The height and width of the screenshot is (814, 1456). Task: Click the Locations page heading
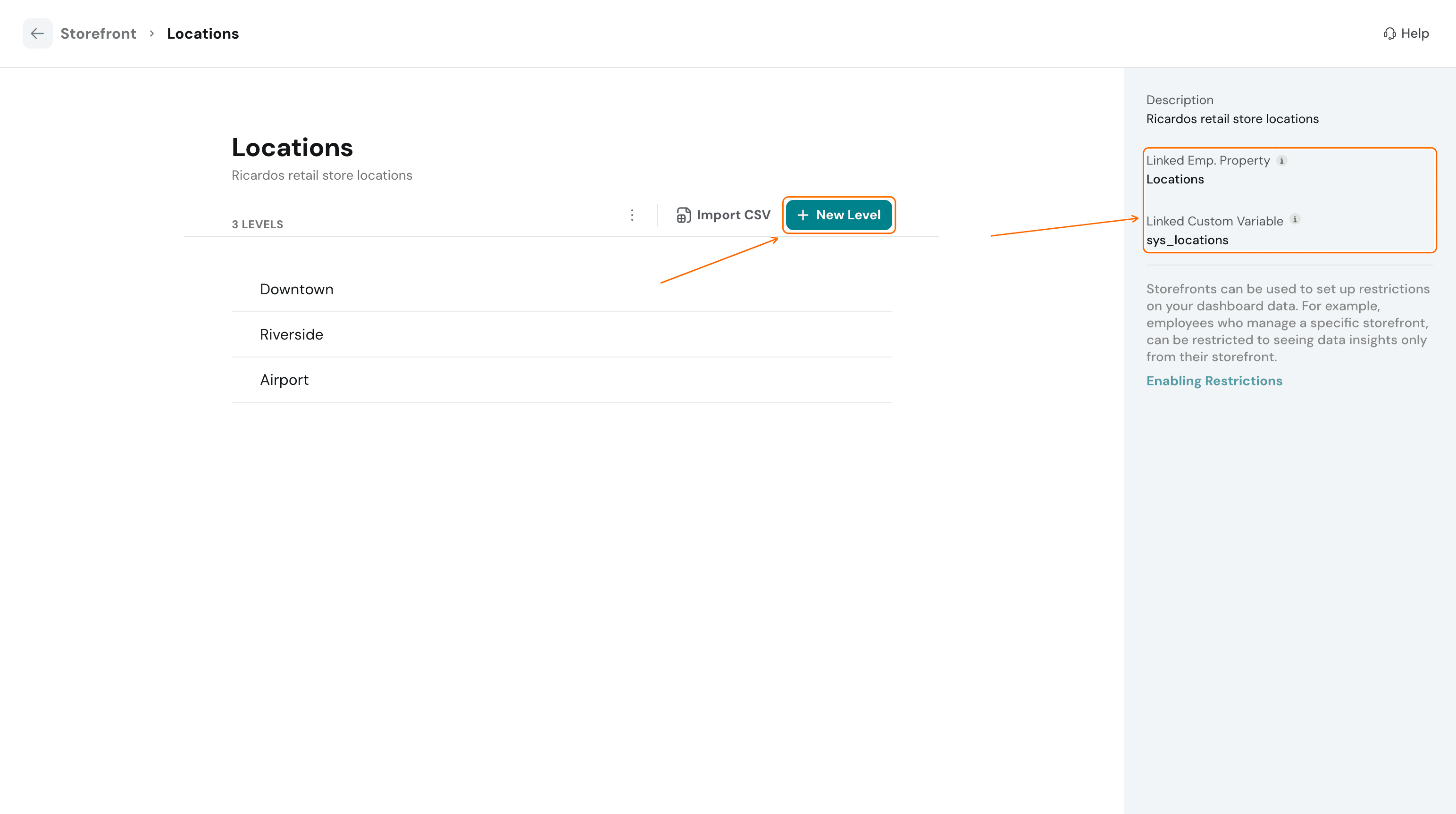tap(292, 148)
